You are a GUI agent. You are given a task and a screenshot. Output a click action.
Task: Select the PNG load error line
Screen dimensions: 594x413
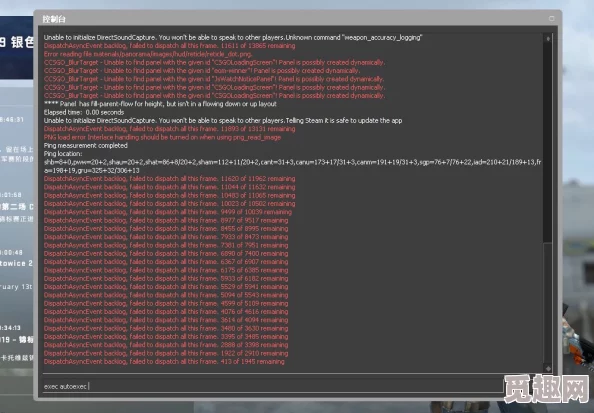click(x=162, y=137)
